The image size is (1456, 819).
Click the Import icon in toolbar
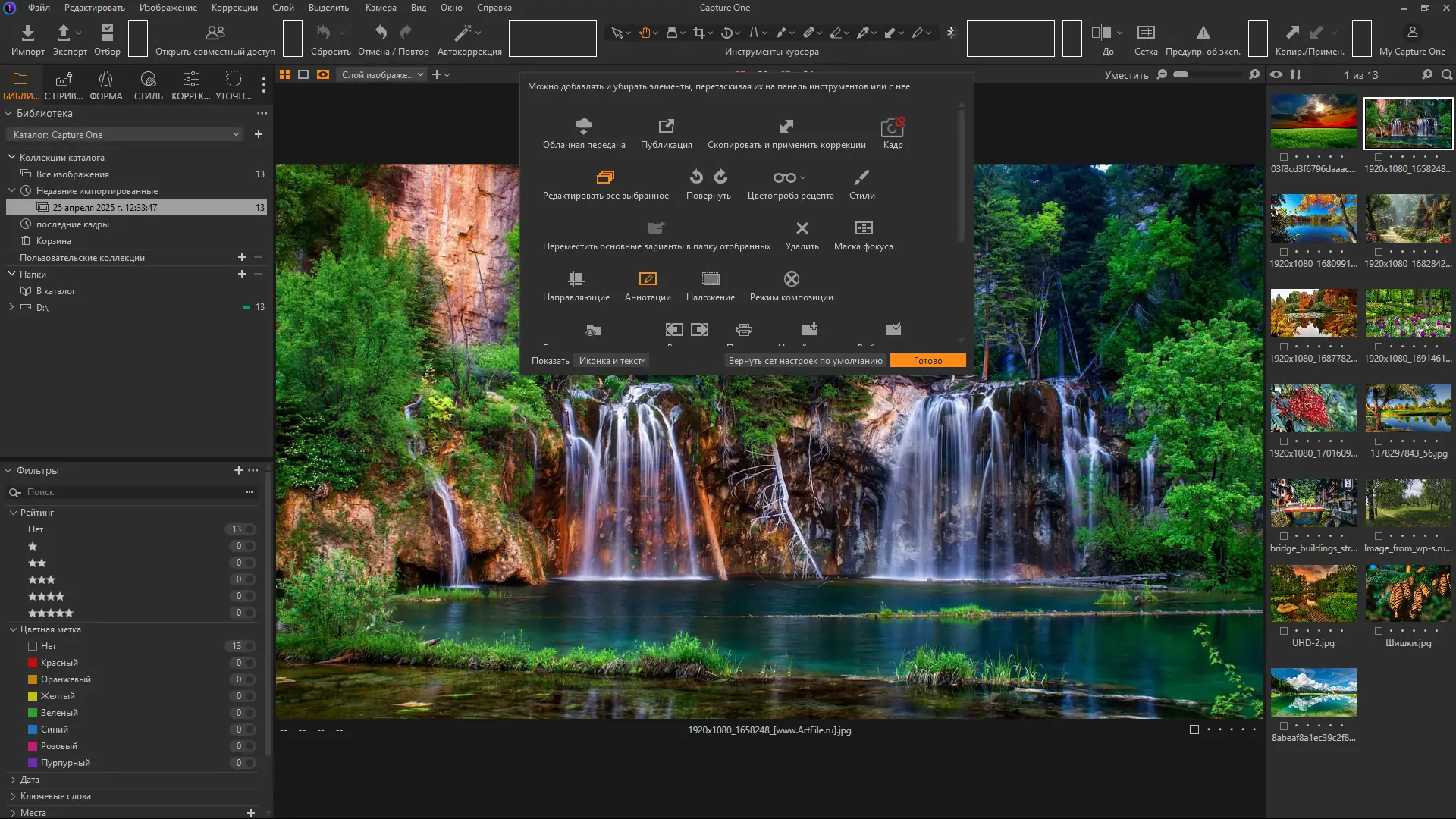(x=27, y=33)
